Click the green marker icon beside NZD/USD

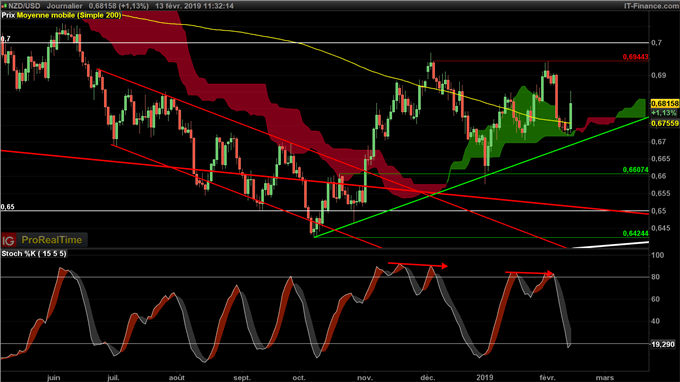pyautogui.click(x=4, y=6)
